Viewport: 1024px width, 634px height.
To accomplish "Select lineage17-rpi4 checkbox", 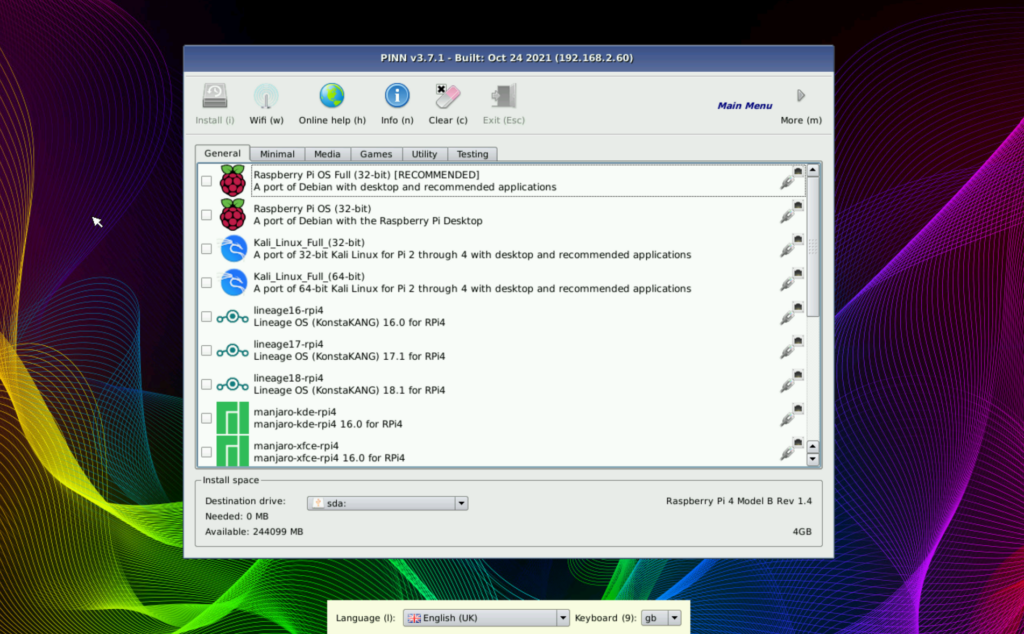I will 206,351.
